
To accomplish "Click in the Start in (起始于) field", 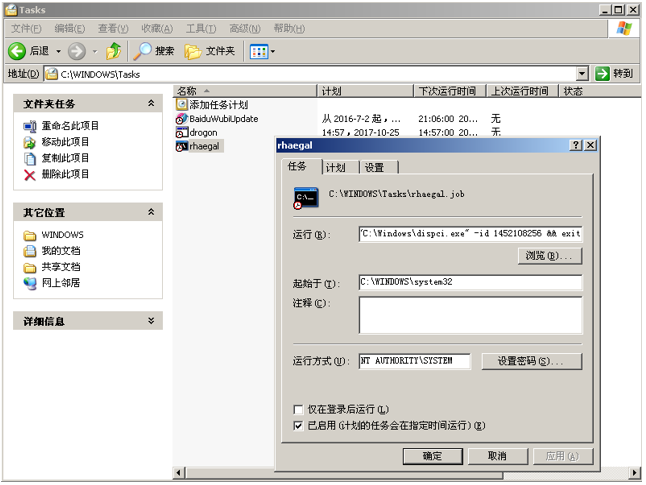I will click(470, 282).
